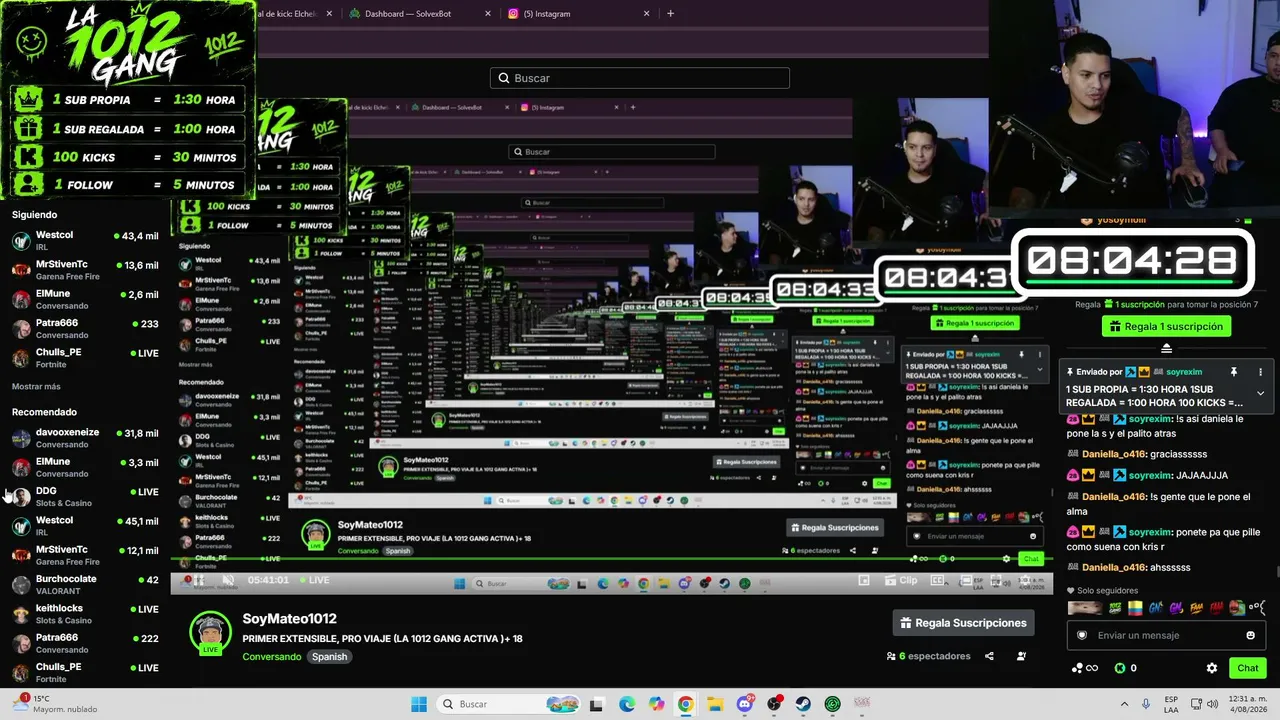Jump to the LIVE indicator in player
This screenshot has width=1280, height=720.
click(x=313, y=580)
